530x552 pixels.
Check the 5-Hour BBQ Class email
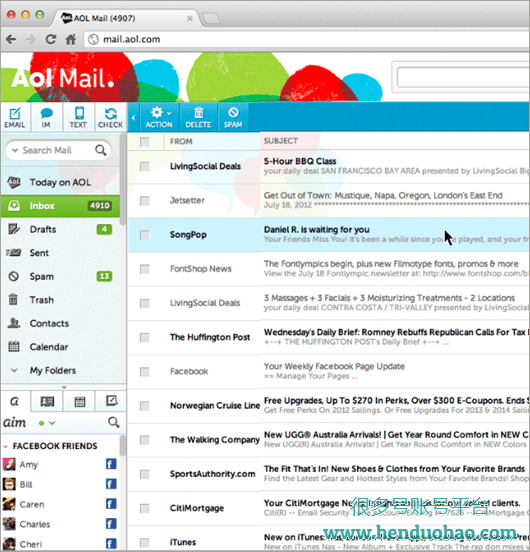point(144,167)
